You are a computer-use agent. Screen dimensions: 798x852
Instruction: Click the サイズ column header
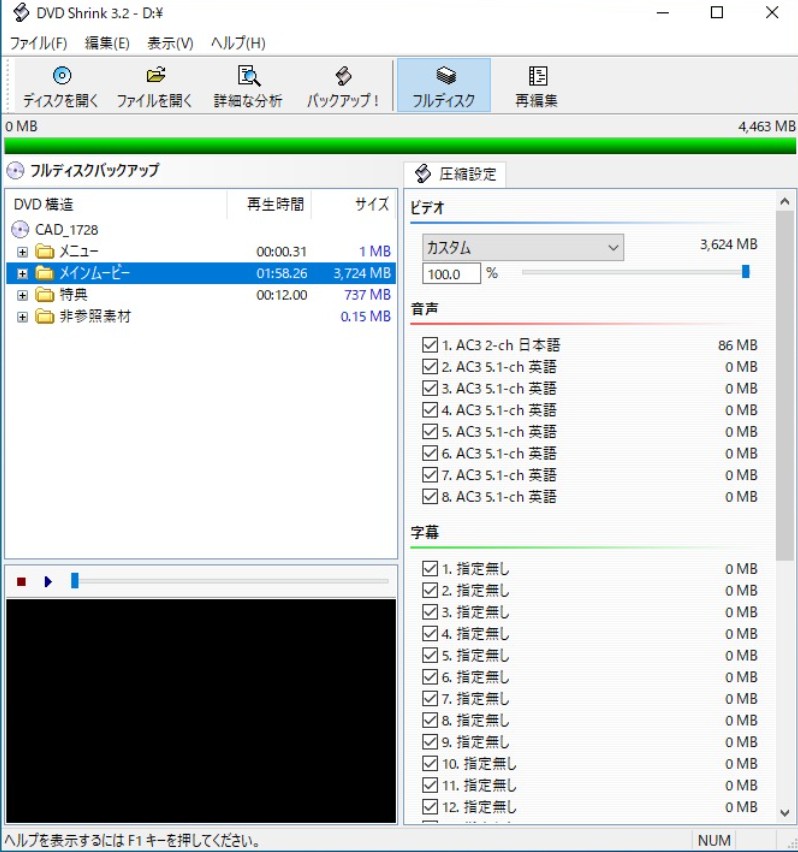pyautogui.click(x=354, y=204)
